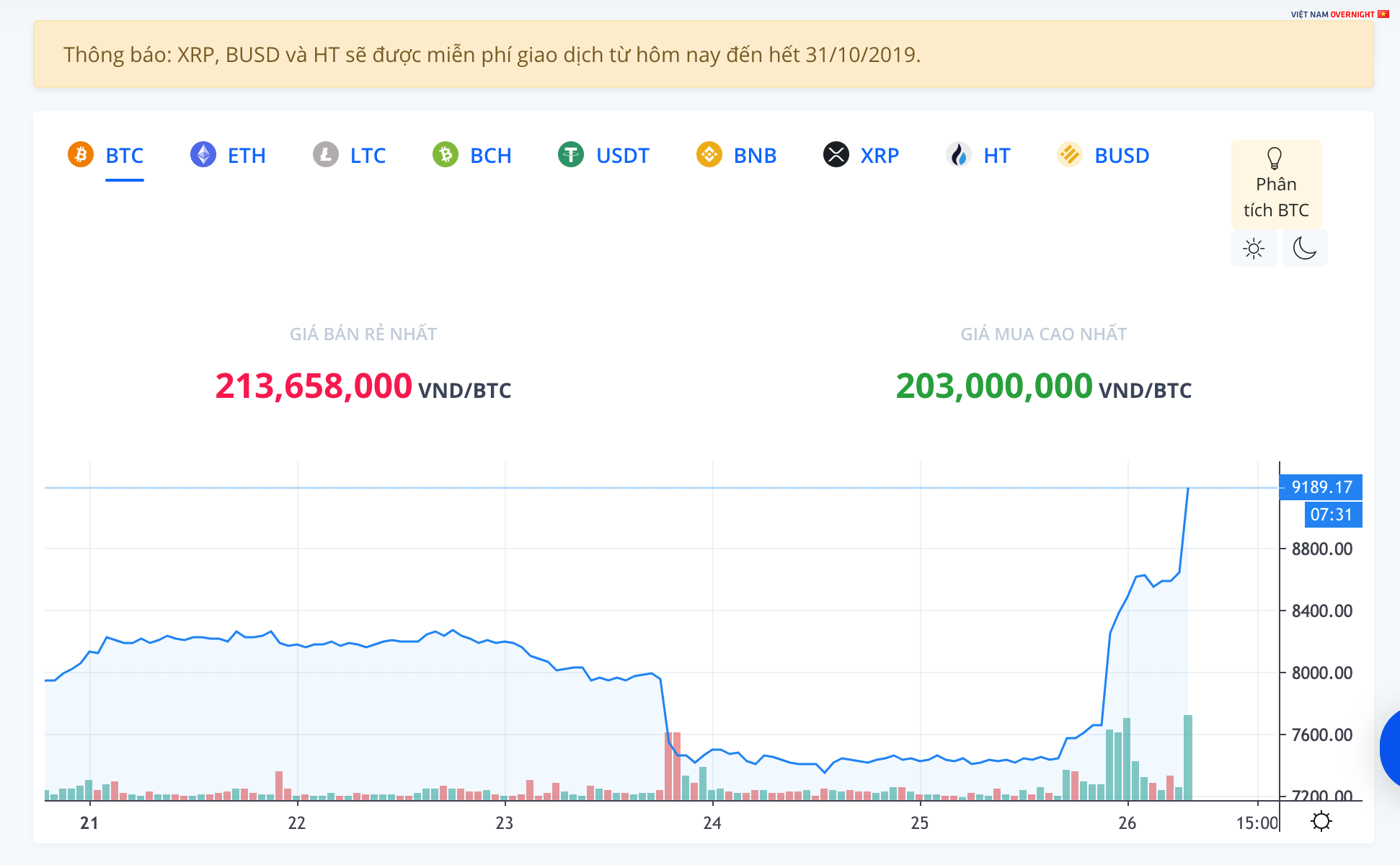This screenshot has height=865, width=1400.
Task: Click the Phân tích BTC button
Action: [1275, 185]
